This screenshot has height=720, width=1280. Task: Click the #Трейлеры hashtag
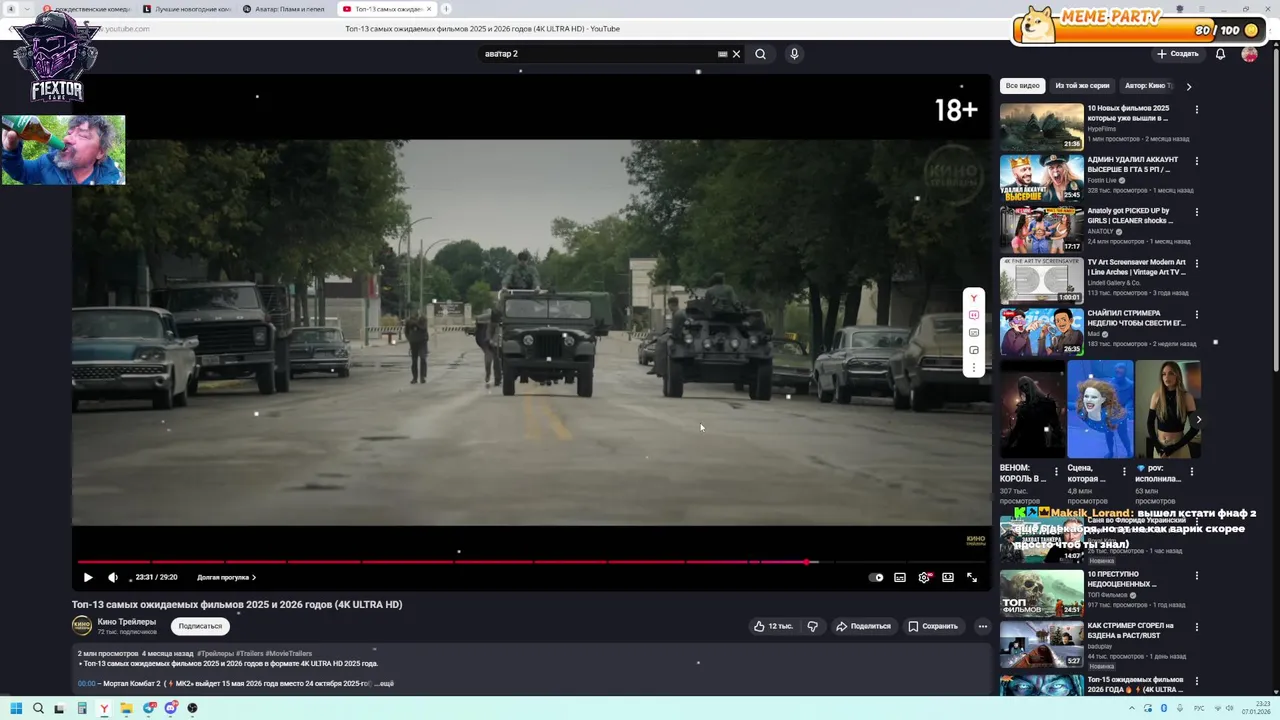pos(215,653)
